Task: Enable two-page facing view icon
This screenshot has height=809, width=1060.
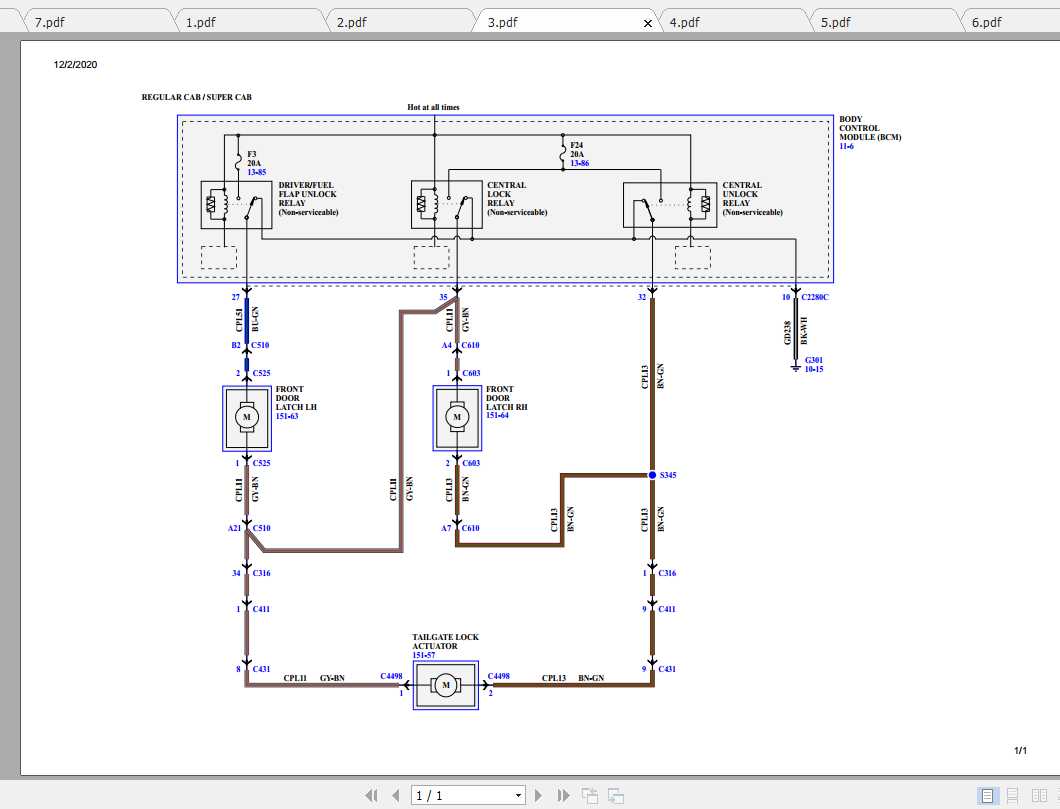Action: (x=1040, y=795)
